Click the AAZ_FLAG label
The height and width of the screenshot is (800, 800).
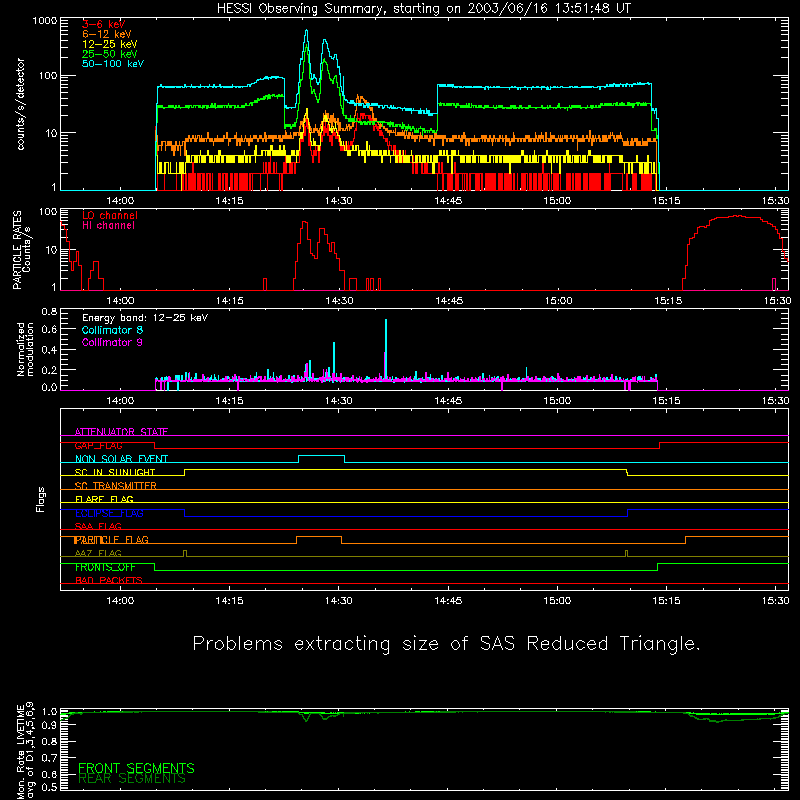(98, 553)
